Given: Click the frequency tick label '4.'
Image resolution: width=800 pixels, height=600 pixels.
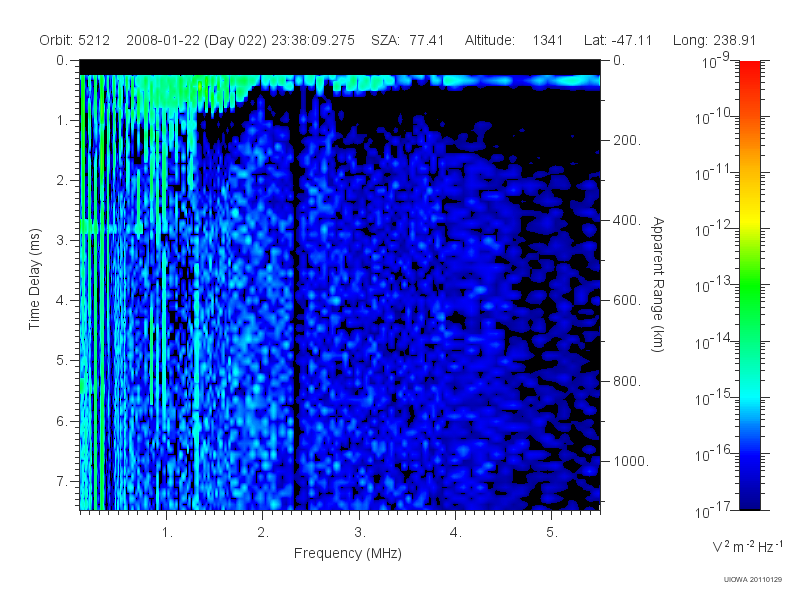Looking at the screenshot, I should pos(456,533).
